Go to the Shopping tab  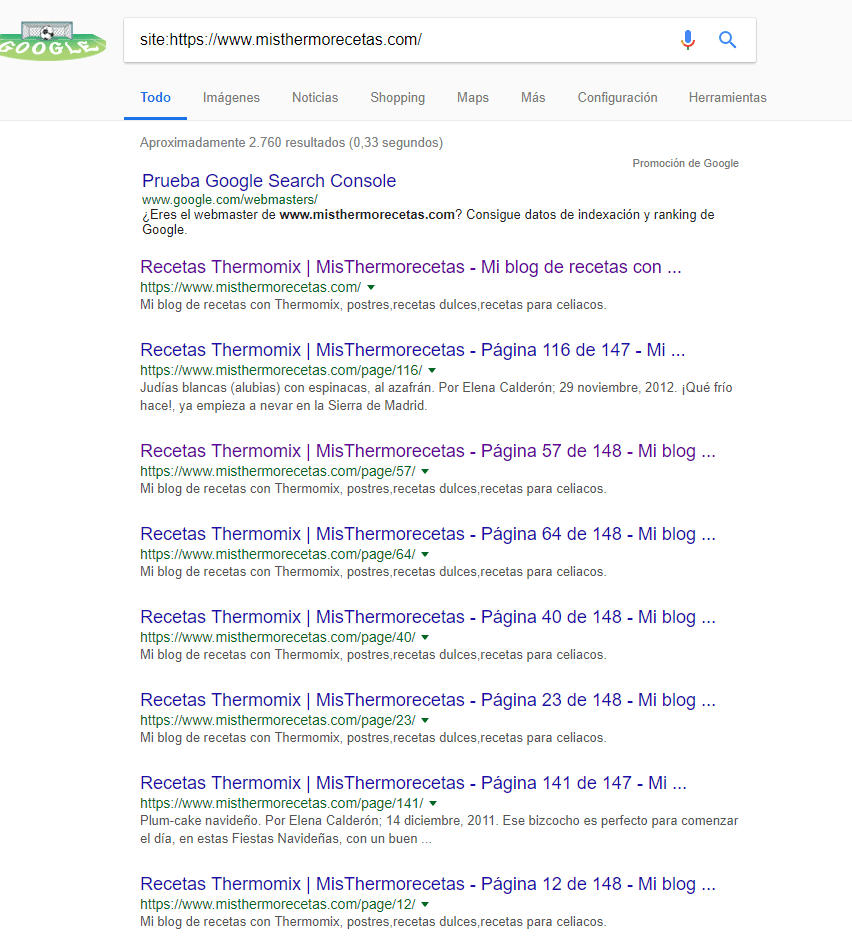tap(397, 98)
